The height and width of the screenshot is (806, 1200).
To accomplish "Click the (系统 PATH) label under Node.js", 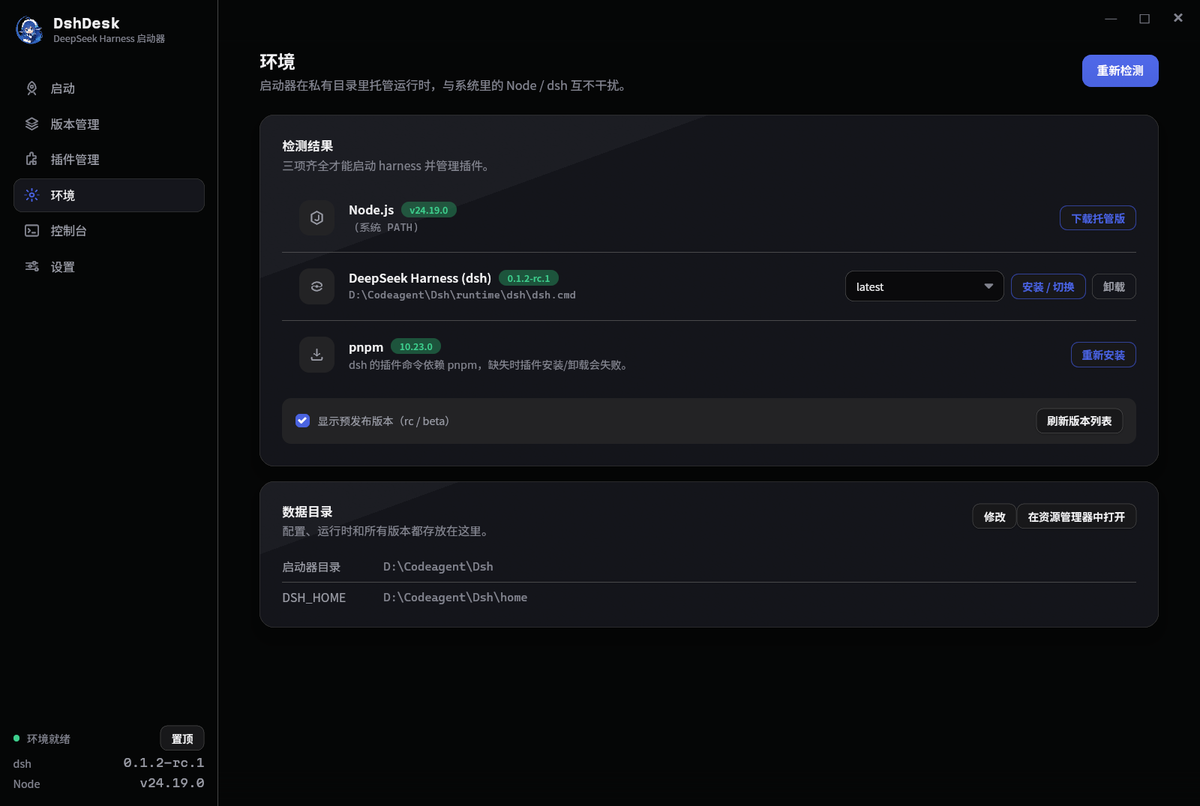I will (385, 227).
